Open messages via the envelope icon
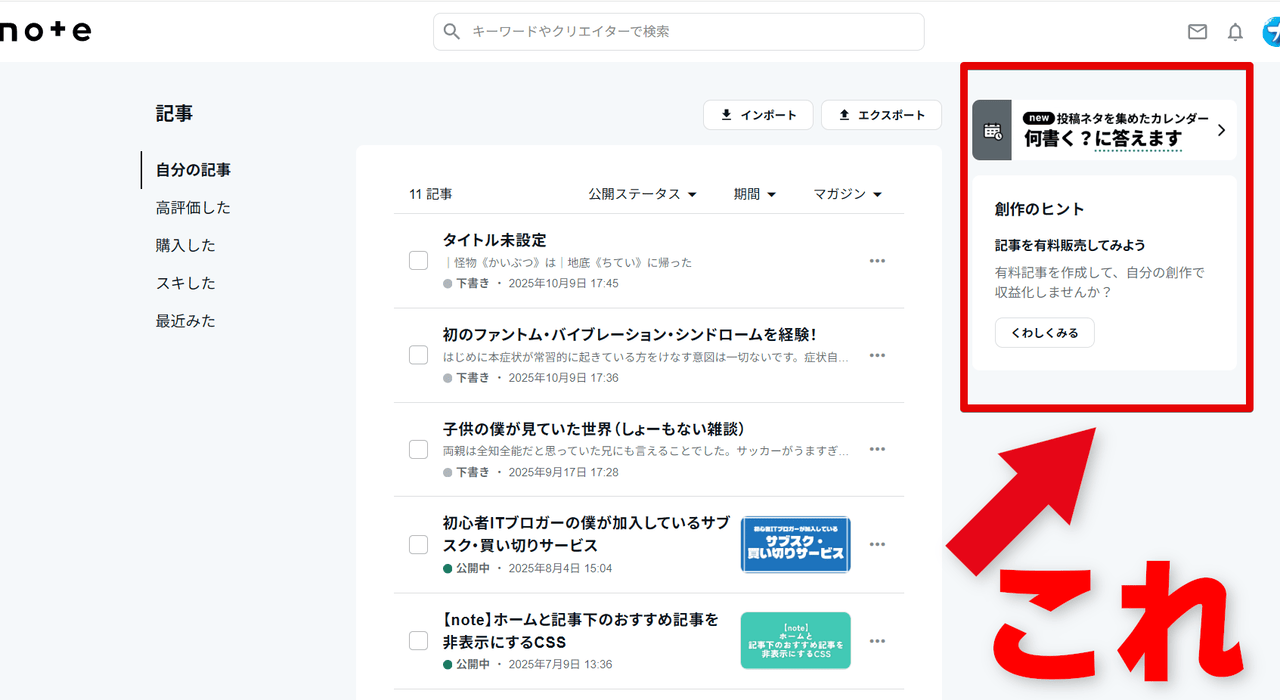1280x700 pixels. click(x=1197, y=32)
